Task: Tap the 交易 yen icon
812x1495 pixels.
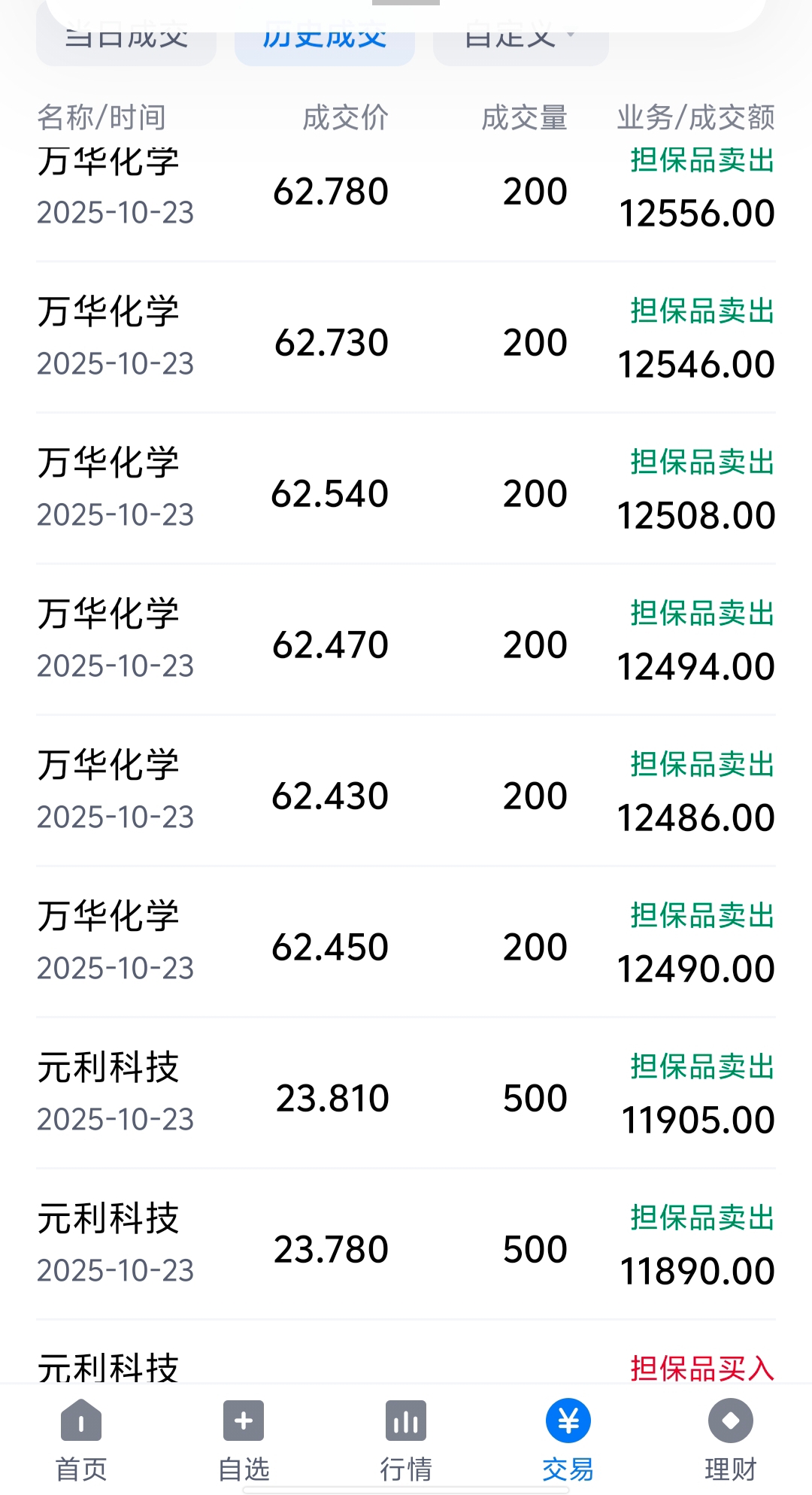Action: click(x=568, y=1421)
